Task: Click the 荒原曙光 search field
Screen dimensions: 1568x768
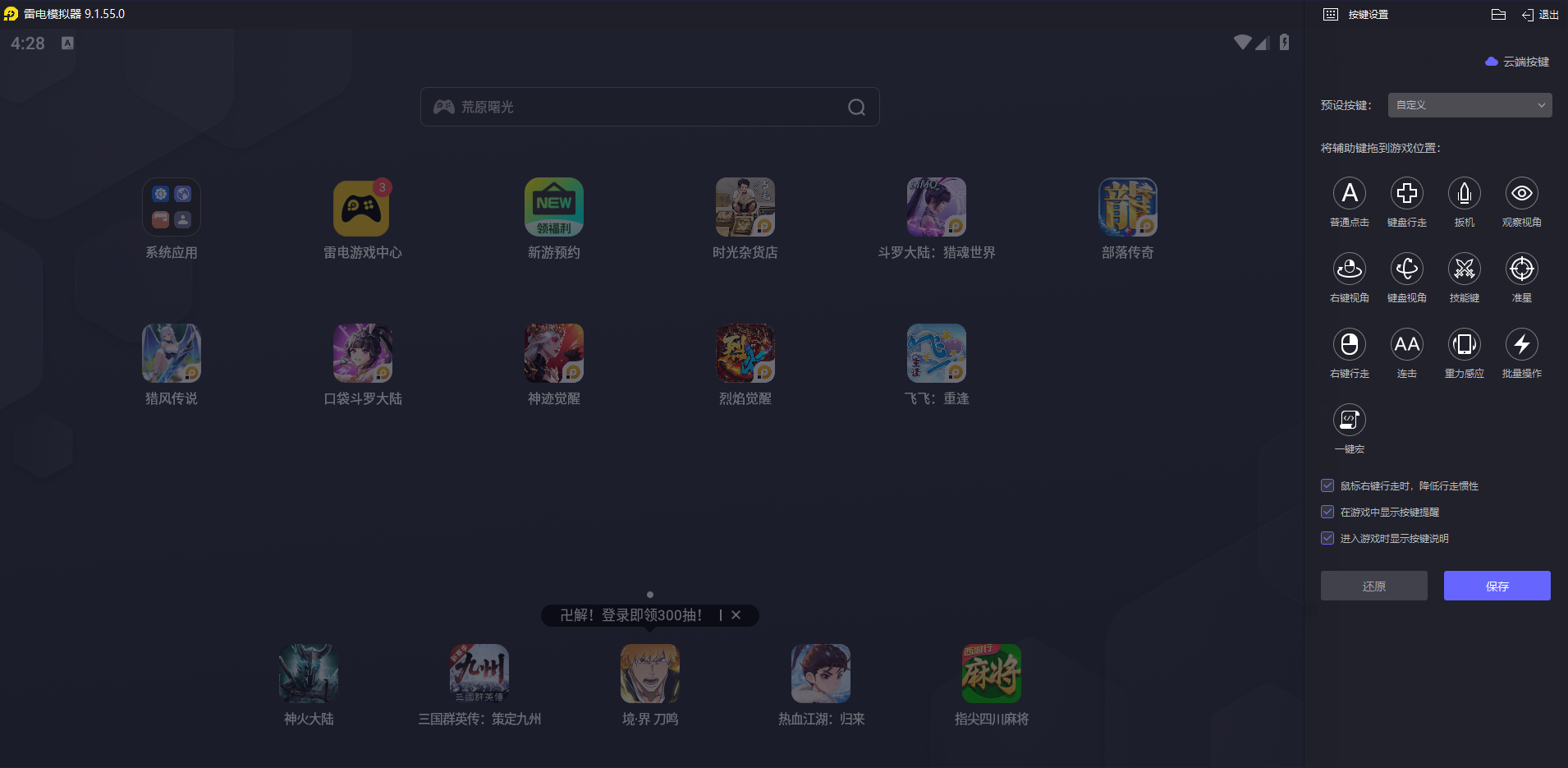Action: (649, 107)
